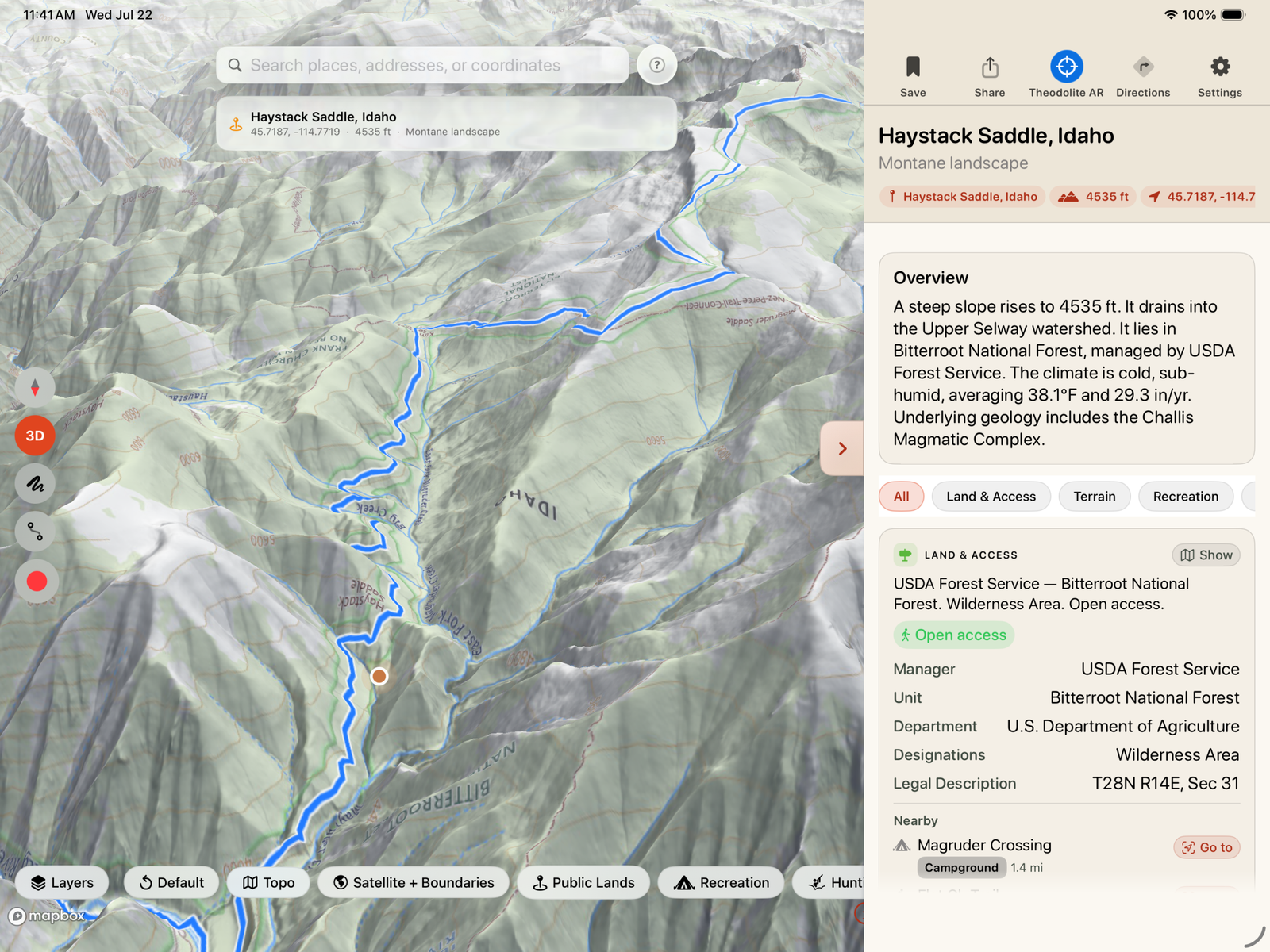Open the Mapbox attribution logo
Image resolution: width=1270 pixels, height=952 pixels.
47,916
